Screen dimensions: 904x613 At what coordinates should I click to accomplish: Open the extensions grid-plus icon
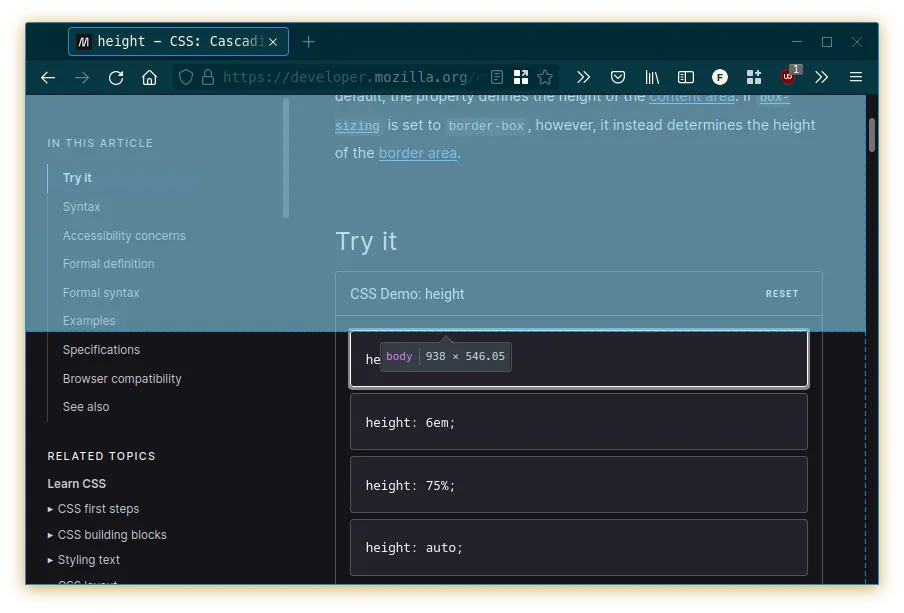click(x=754, y=77)
